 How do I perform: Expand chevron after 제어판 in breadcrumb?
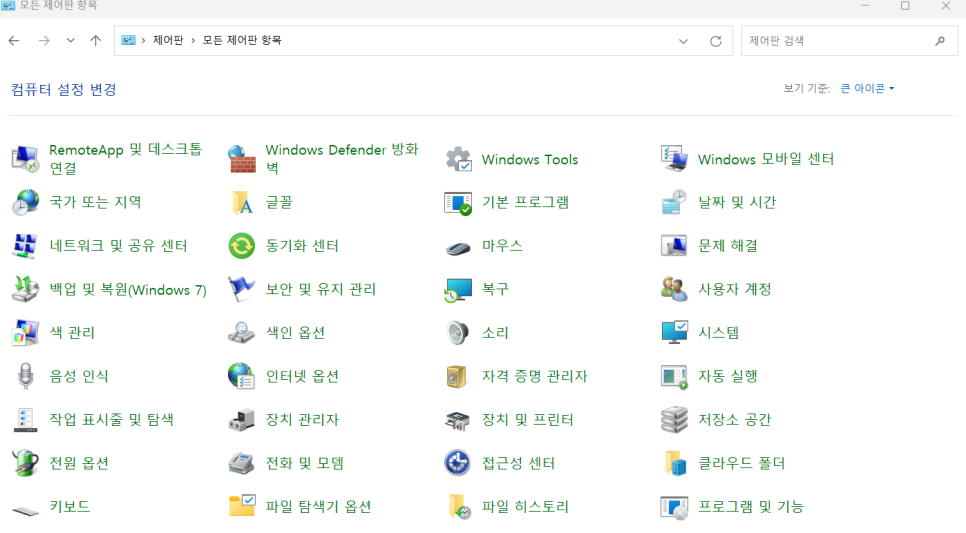193,41
